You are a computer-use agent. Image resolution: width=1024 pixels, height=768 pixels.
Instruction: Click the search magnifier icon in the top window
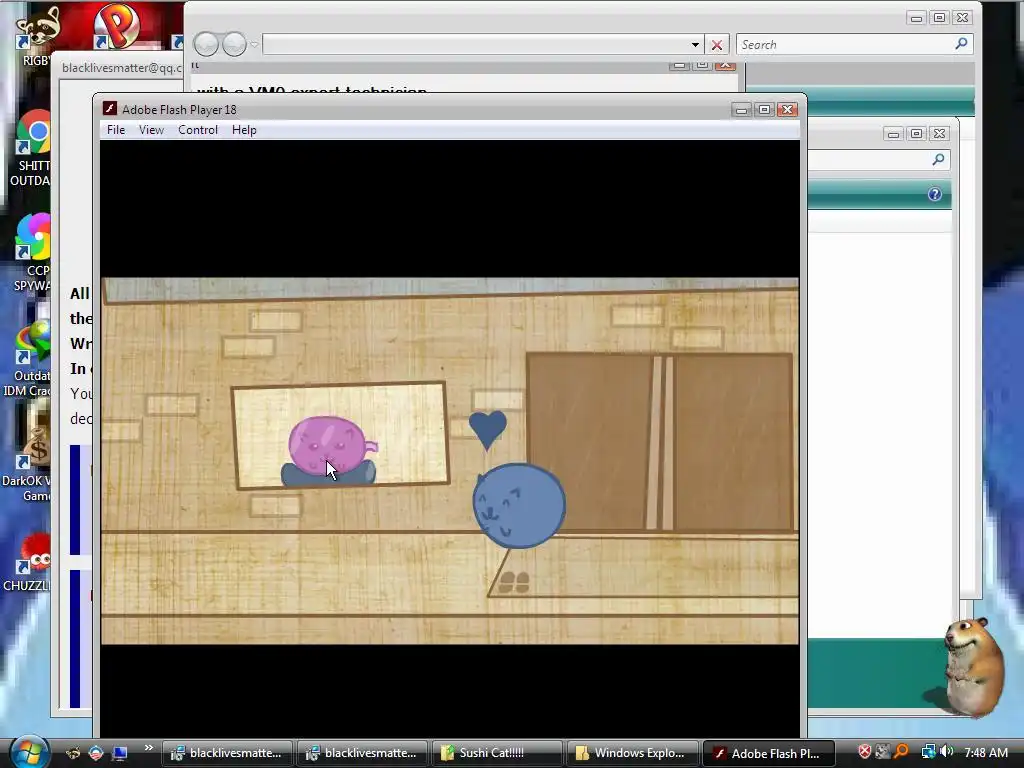tap(961, 44)
